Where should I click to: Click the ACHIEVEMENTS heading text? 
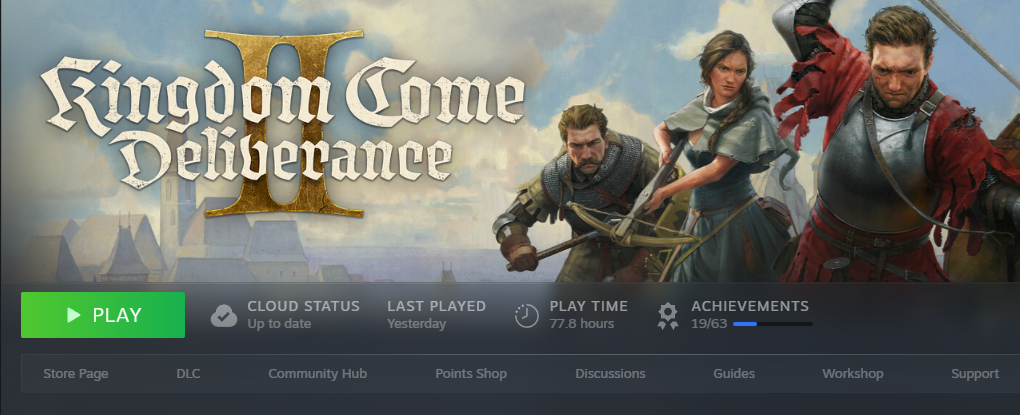pyautogui.click(x=750, y=306)
